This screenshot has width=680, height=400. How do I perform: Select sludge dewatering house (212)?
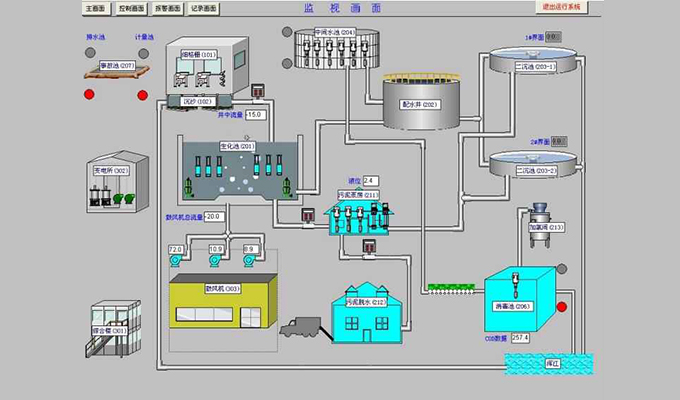coord(367,313)
